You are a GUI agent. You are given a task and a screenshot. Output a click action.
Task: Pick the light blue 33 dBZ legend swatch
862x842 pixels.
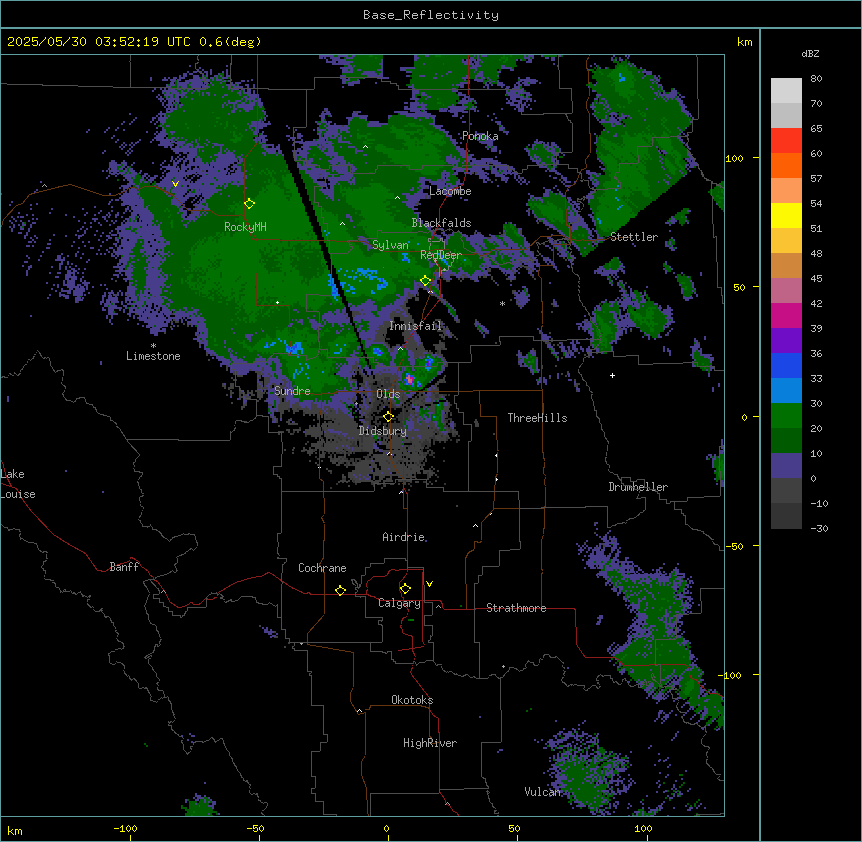[x=786, y=390]
